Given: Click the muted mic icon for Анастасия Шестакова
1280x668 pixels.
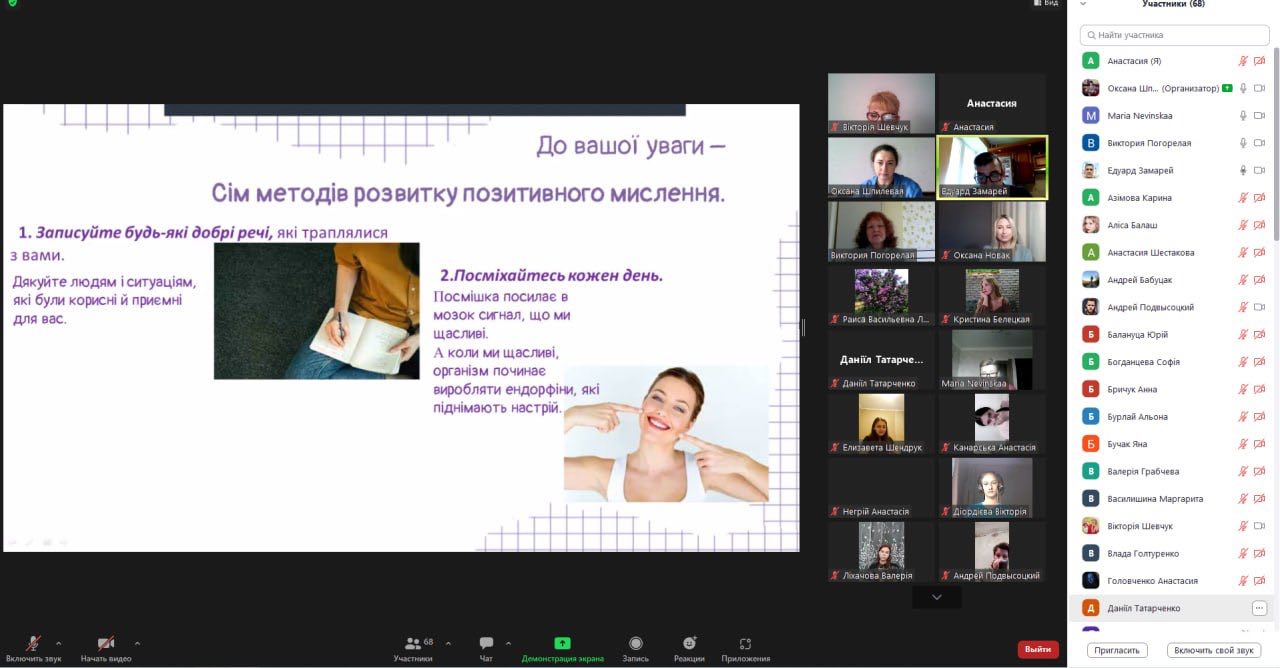Looking at the screenshot, I should click(1244, 252).
